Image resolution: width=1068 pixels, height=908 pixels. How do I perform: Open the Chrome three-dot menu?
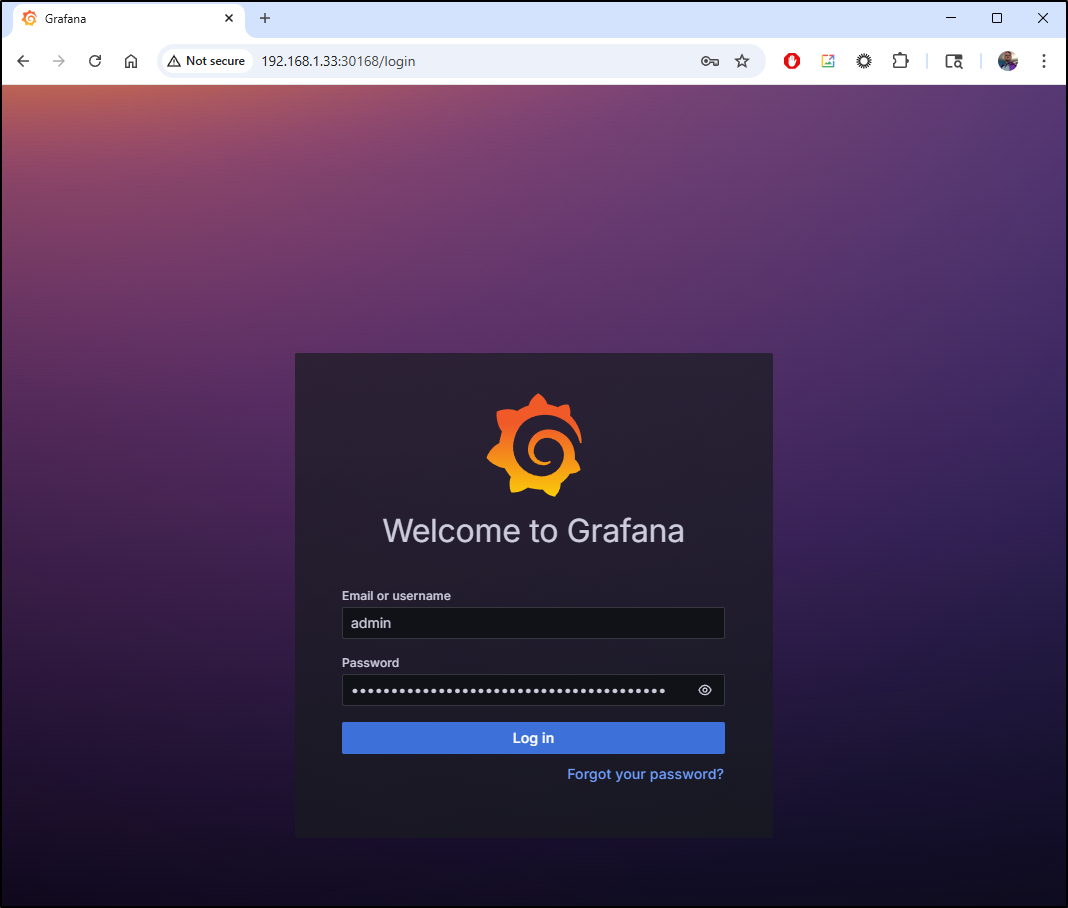coord(1043,61)
